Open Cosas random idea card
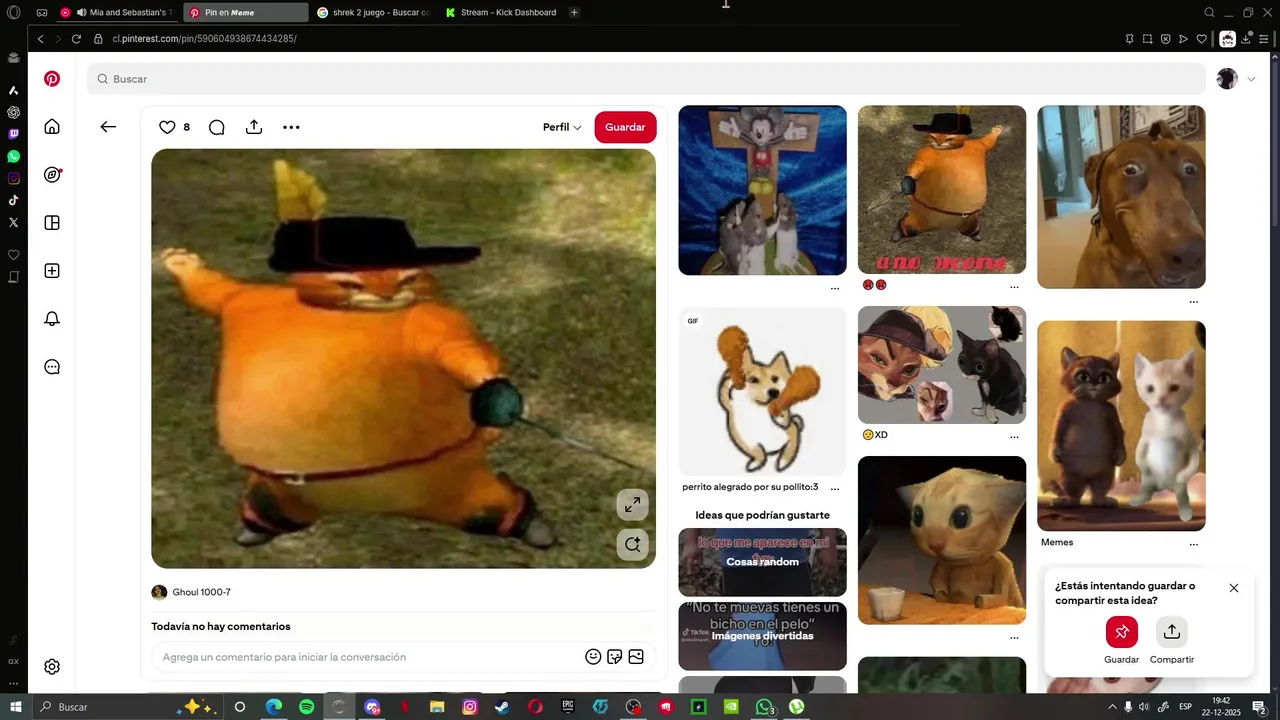This screenshot has height=720, width=1280. [762, 562]
